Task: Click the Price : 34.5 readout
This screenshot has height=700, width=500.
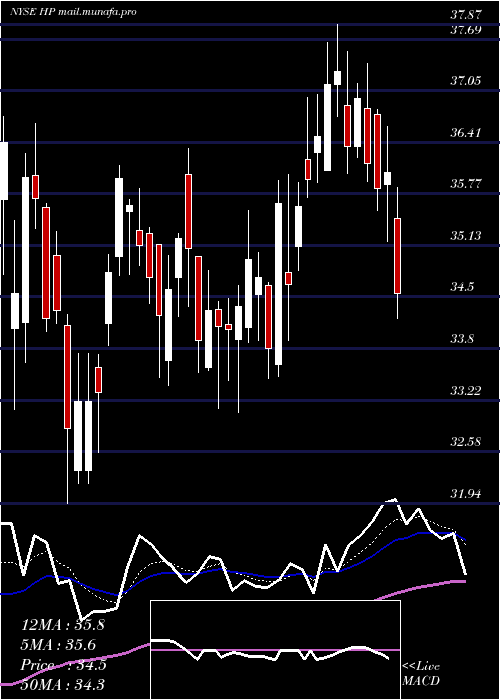Action: pyautogui.click(x=64, y=665)
